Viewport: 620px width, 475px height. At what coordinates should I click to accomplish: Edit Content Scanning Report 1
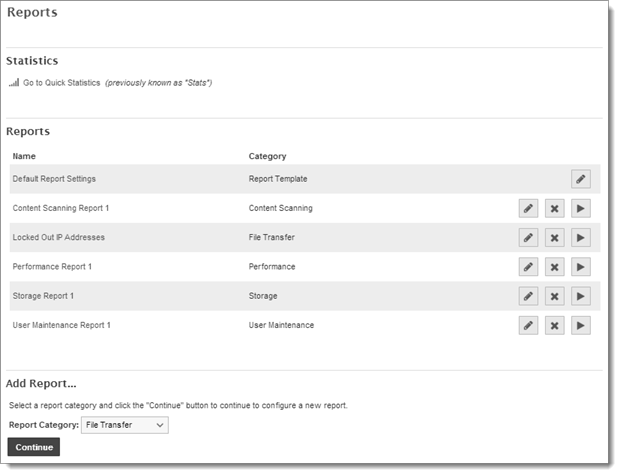(x=528, y=208)
